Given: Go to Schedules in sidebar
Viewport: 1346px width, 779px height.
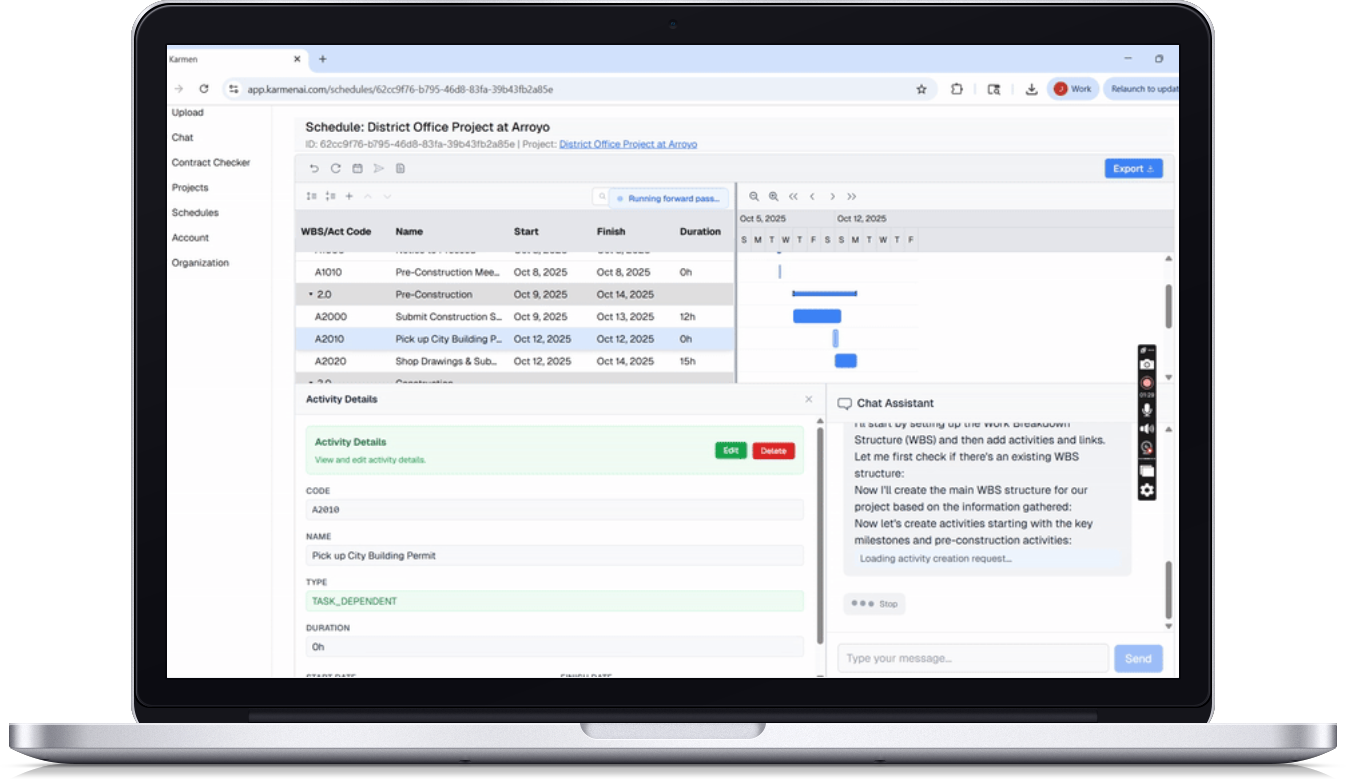Looking at the screenshot, I should 195,213.
